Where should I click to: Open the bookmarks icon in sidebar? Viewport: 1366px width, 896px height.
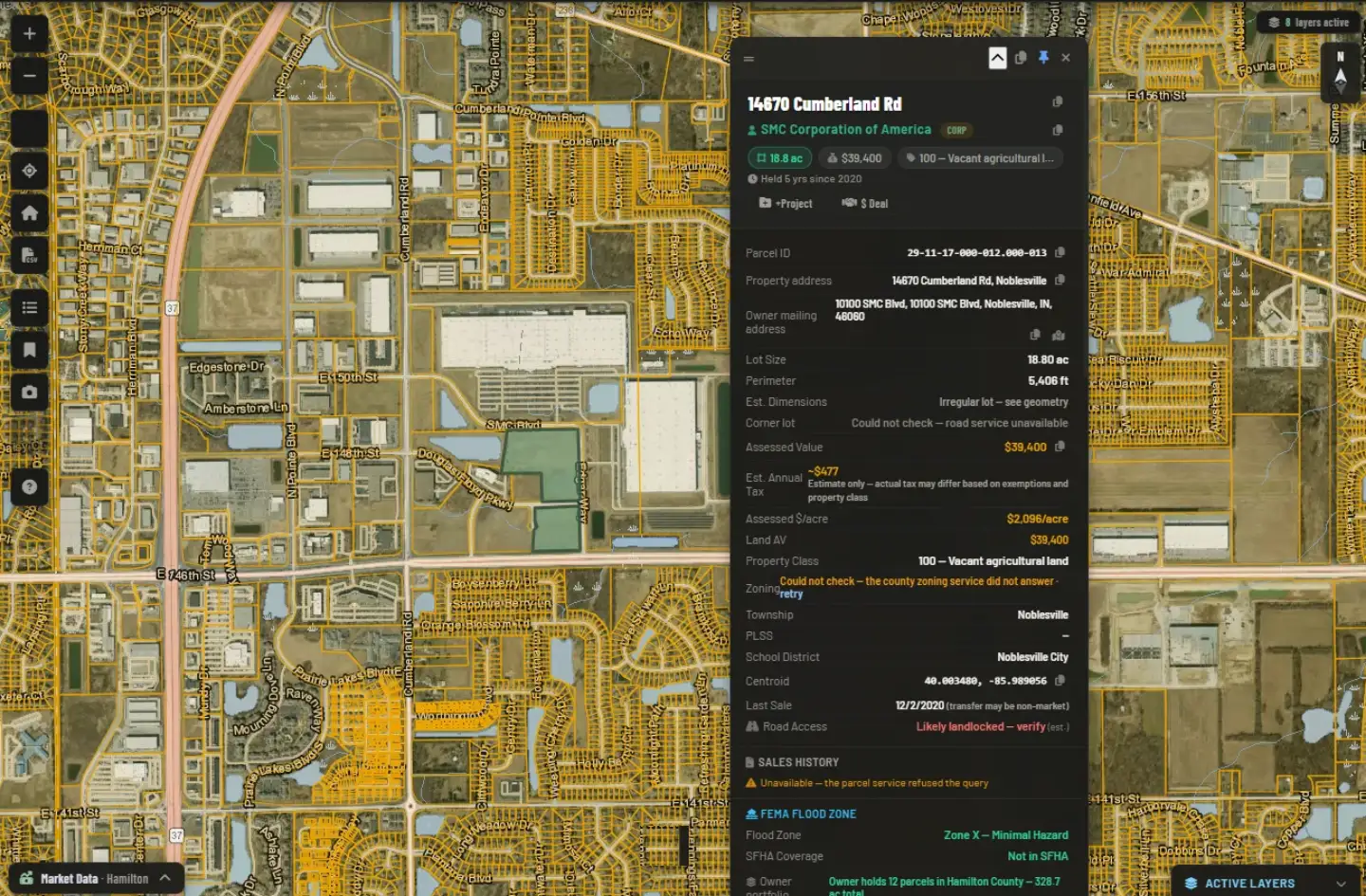(x=29, y=350)
